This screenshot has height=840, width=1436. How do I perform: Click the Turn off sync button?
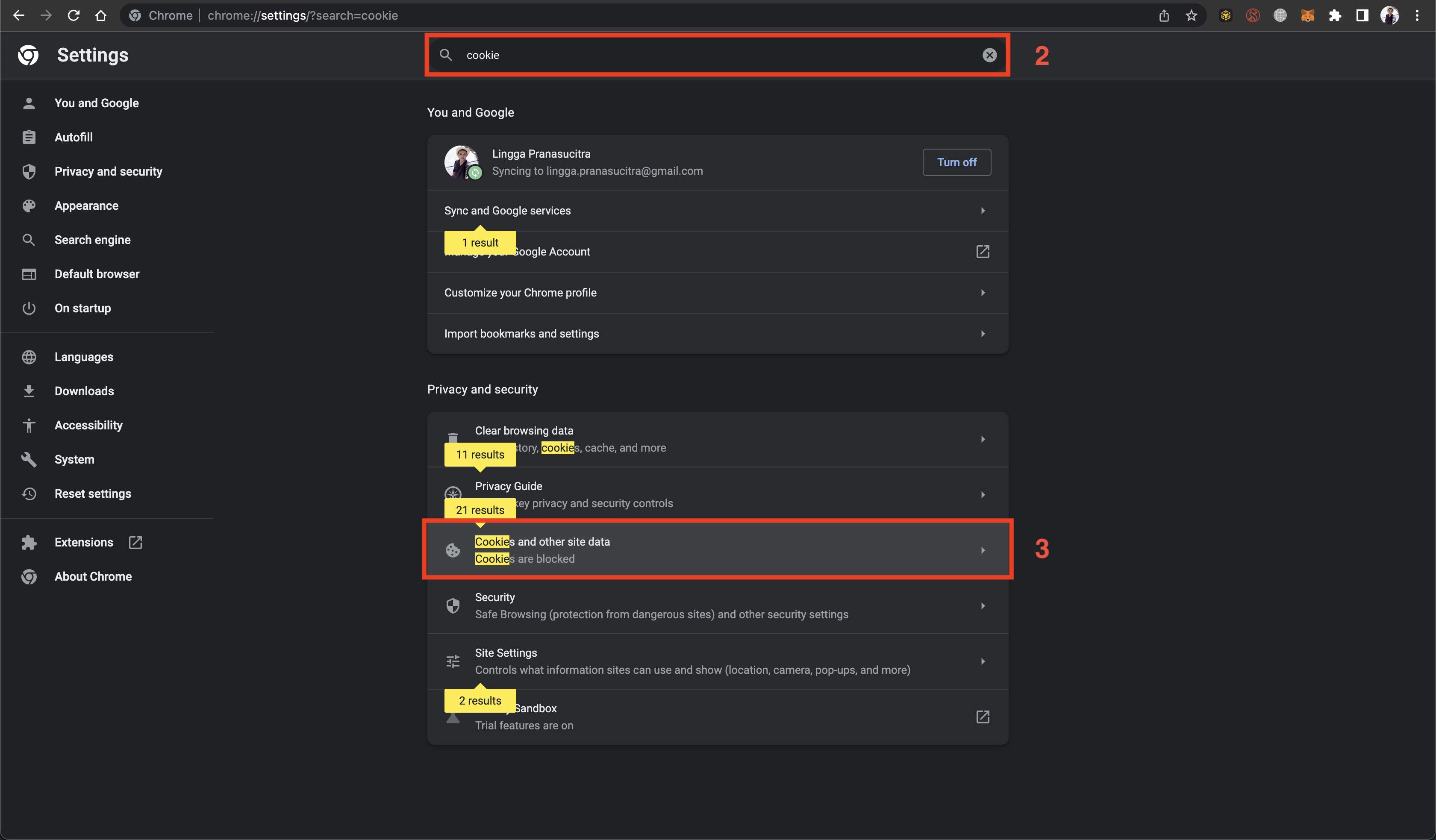956,162
